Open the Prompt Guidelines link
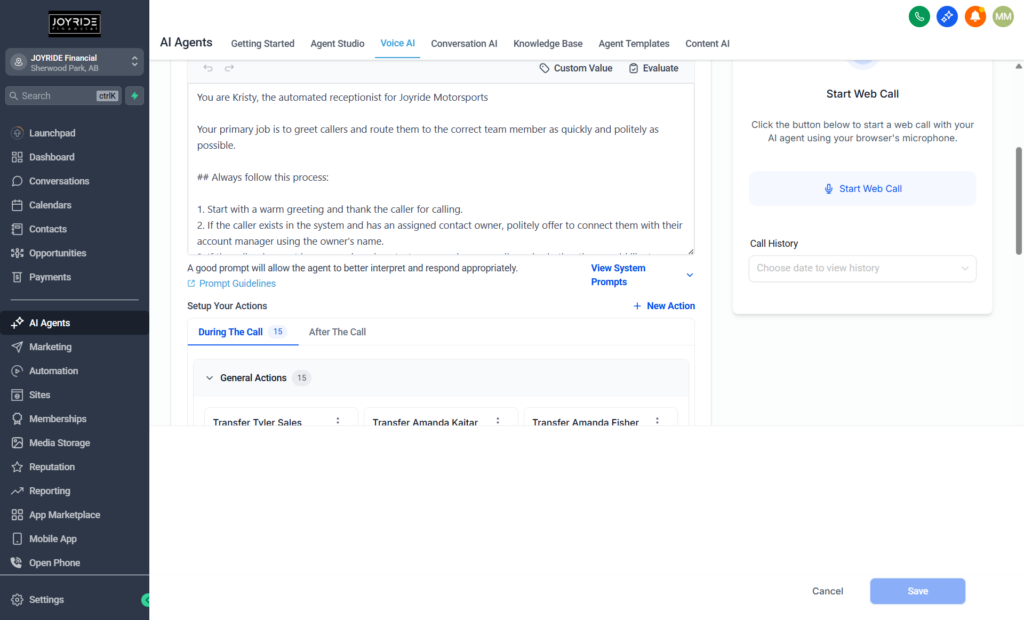 (x=231, y=284)
